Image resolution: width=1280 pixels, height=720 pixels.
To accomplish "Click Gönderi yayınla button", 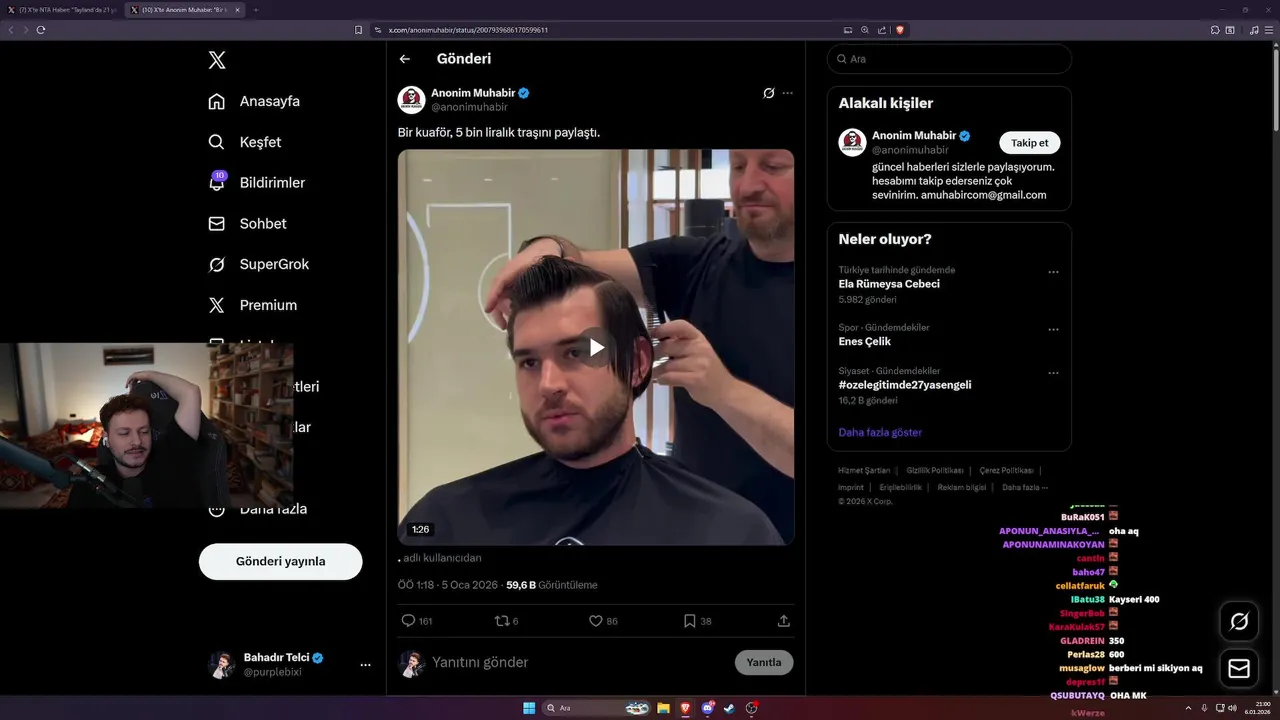I will click(x=280, y=561).
